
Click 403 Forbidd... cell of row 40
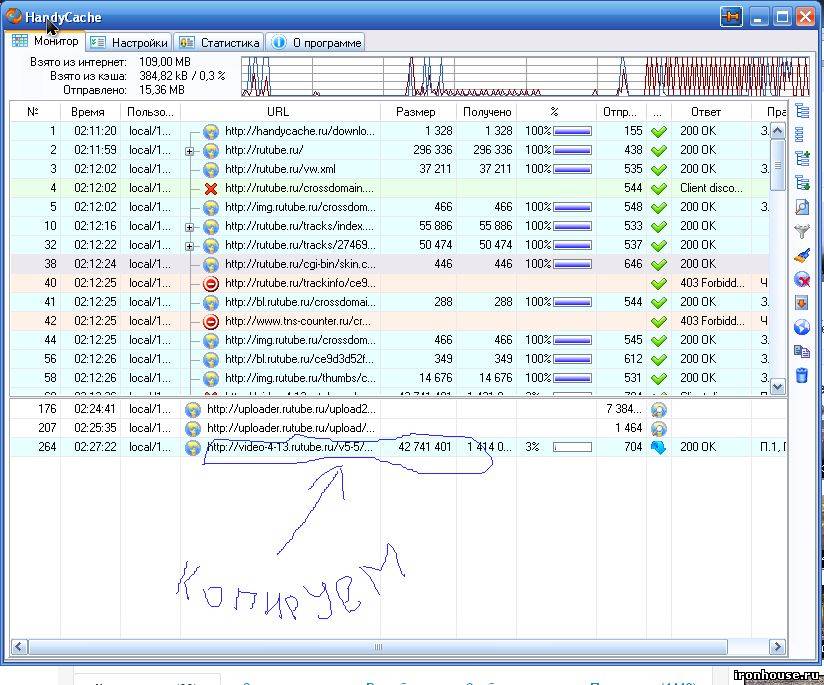coord(712,283)
